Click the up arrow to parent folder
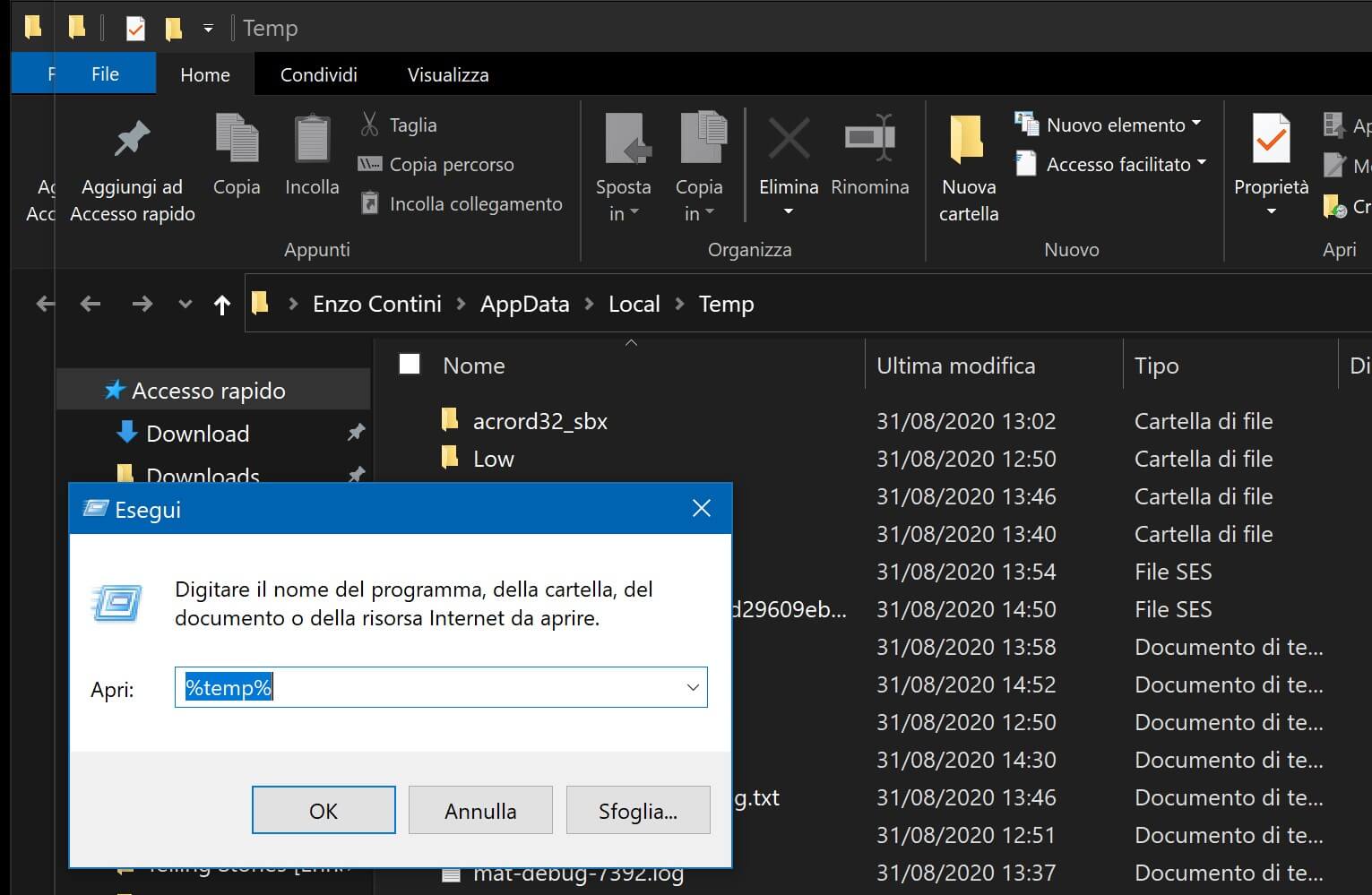This screenshot has width=1372, height=895. [x=222, y=305]
